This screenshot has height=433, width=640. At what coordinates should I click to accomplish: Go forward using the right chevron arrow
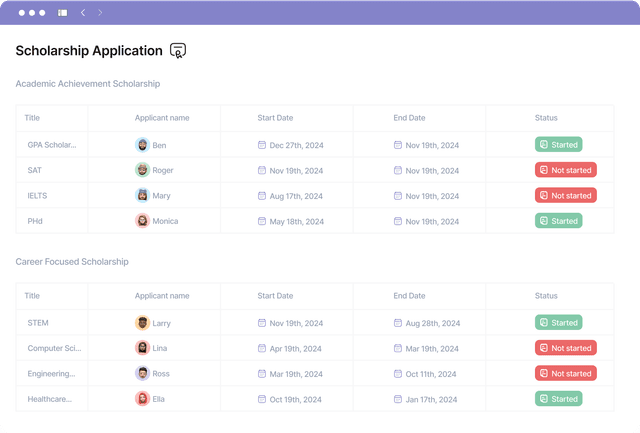click(100, 13)
